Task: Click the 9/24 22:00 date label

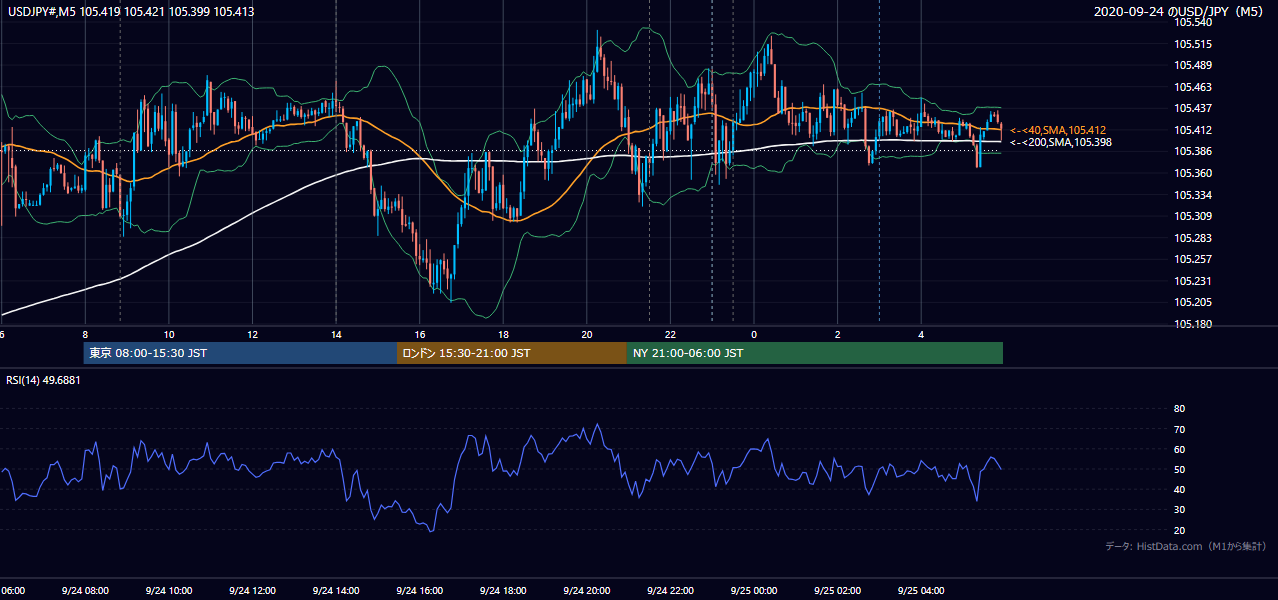Action: coord(670,591)
